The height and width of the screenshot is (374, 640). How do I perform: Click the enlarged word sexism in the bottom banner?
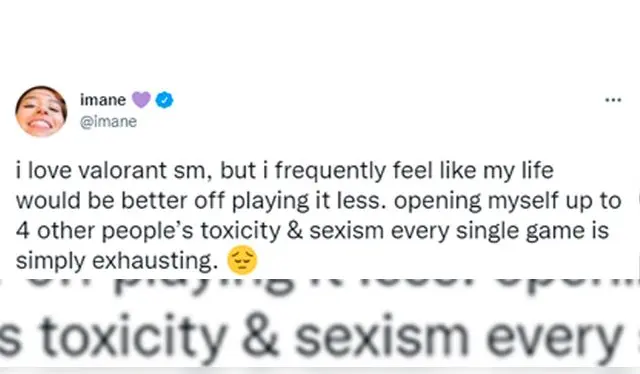[382, 337]
